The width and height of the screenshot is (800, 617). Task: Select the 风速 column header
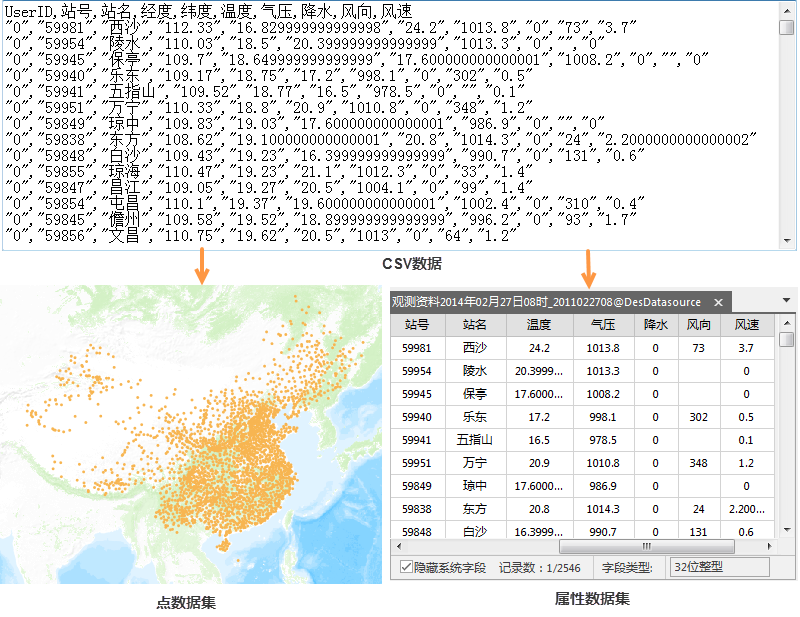pos(747,325)
